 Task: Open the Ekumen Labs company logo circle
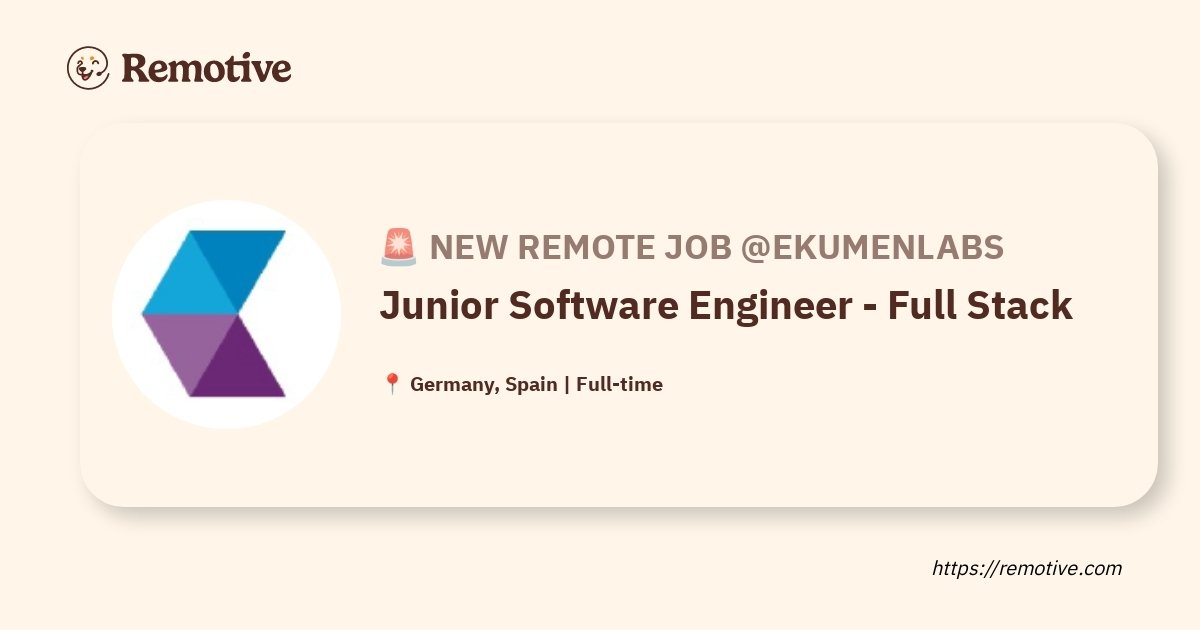point(227,314)
